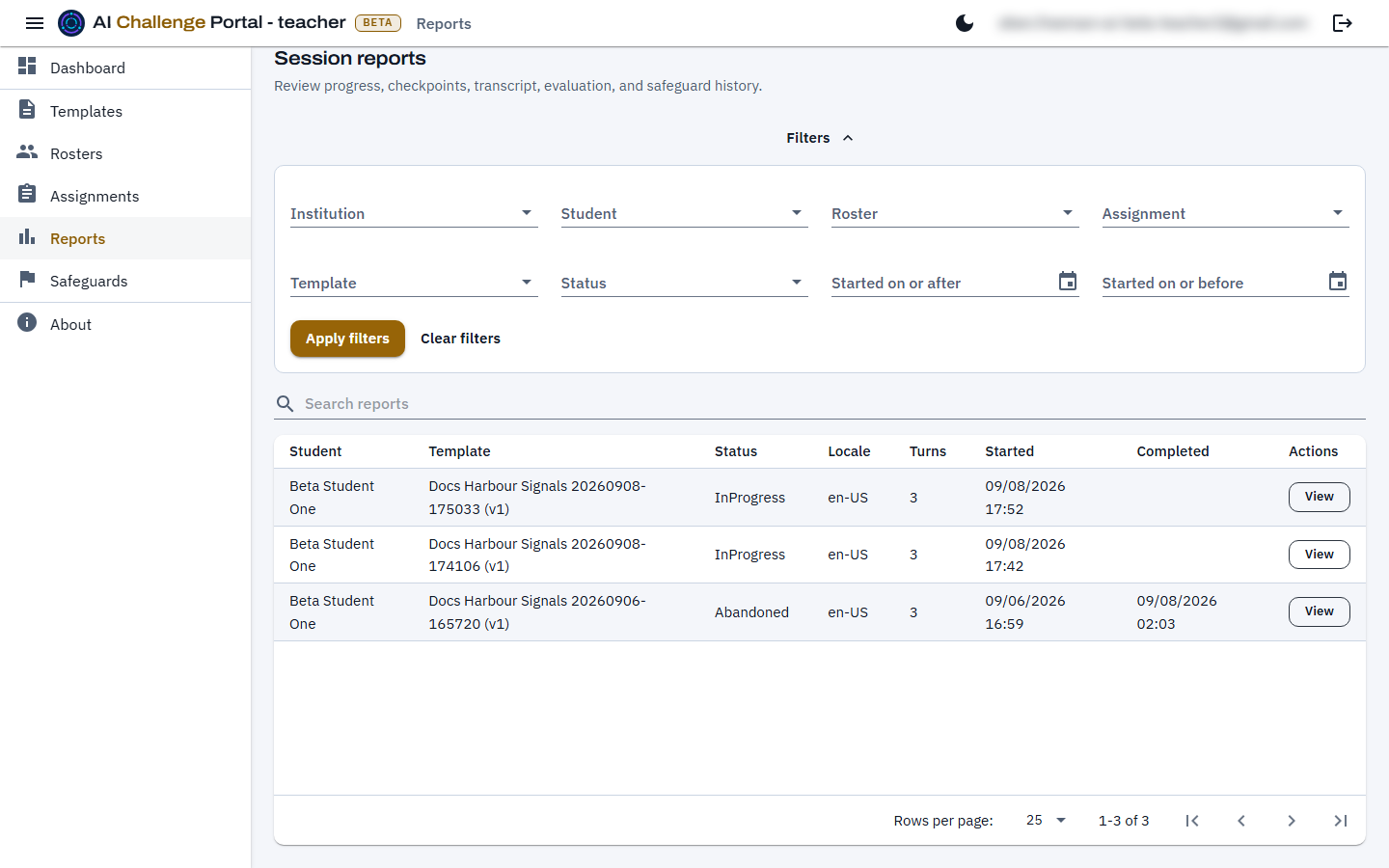
Task: Click the AI Challenge Portal logo icon
Action: tap(71, 23)
